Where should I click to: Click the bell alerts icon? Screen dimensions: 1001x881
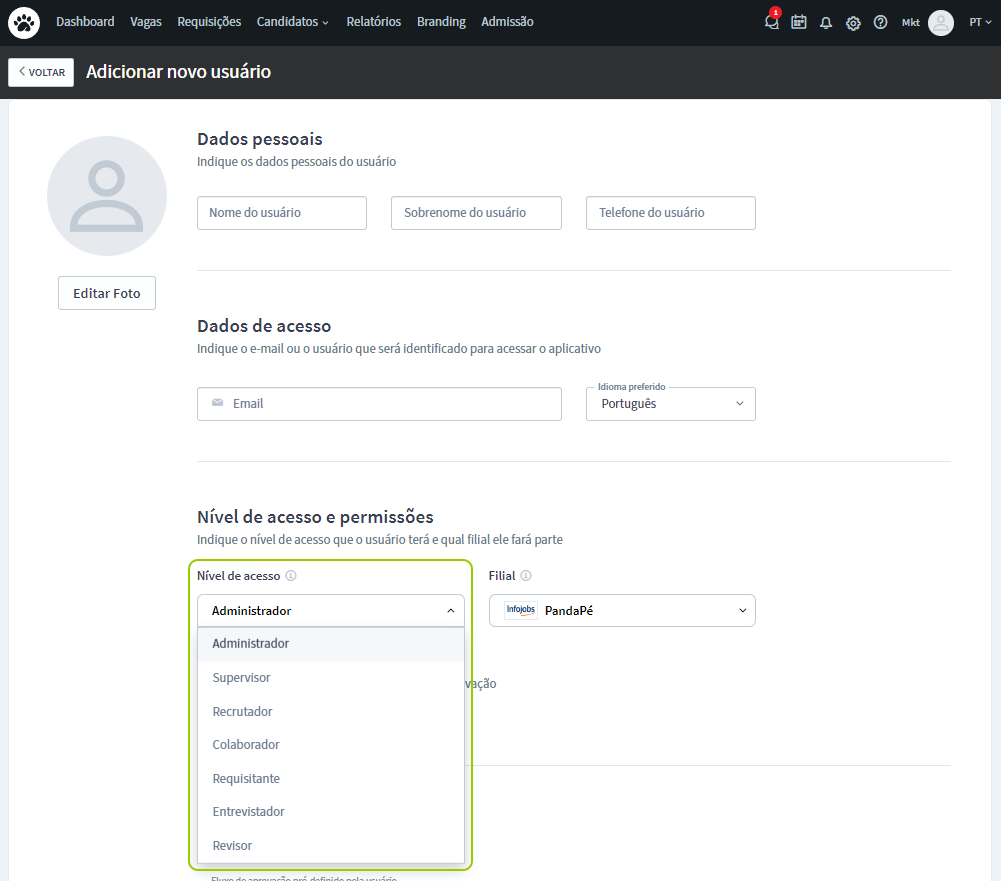tap(826, 23)
